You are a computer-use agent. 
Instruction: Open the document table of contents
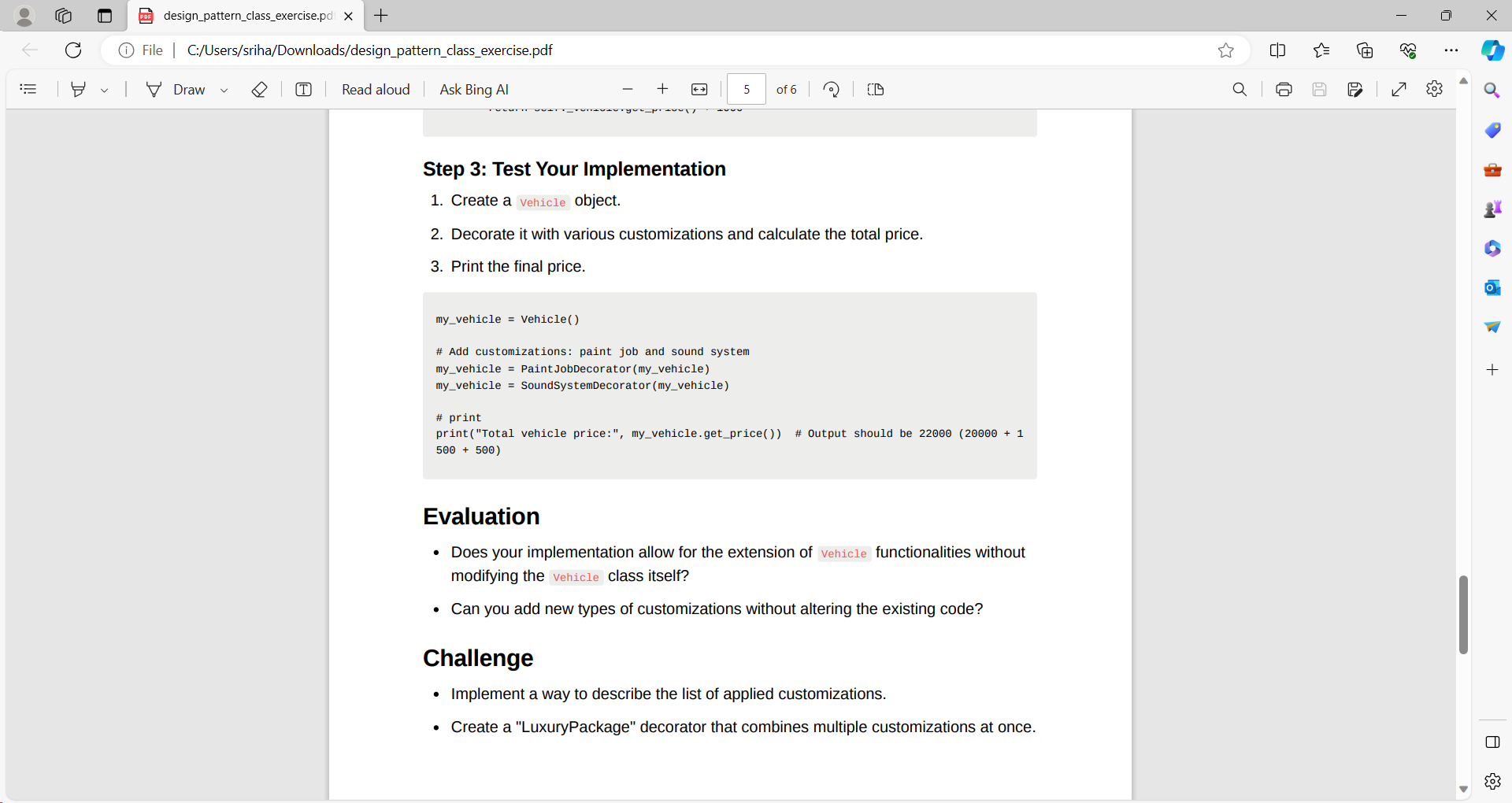click(x=28, y=89)
